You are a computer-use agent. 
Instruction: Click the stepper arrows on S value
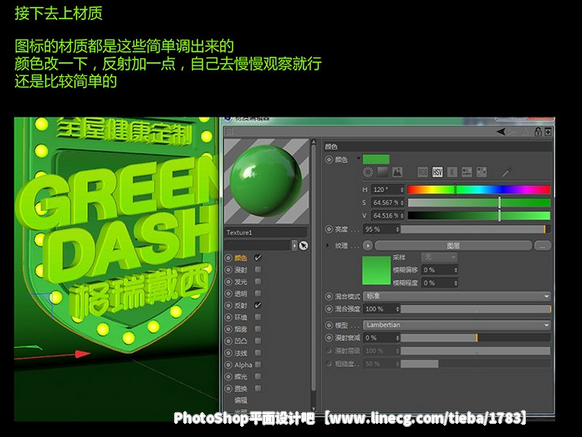(x=402, y=203)
